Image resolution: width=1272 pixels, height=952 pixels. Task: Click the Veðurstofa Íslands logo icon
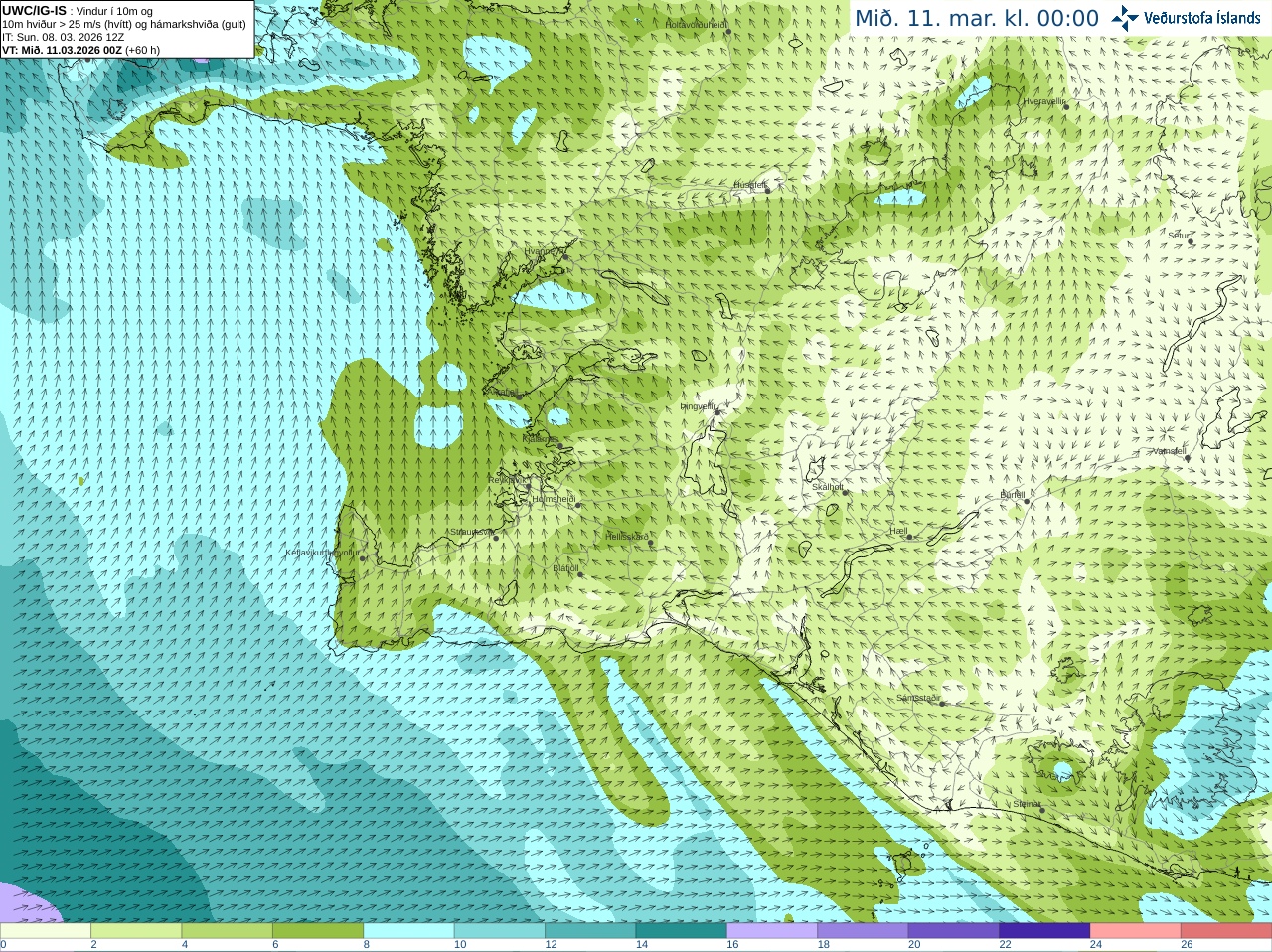pos(1125,17)
